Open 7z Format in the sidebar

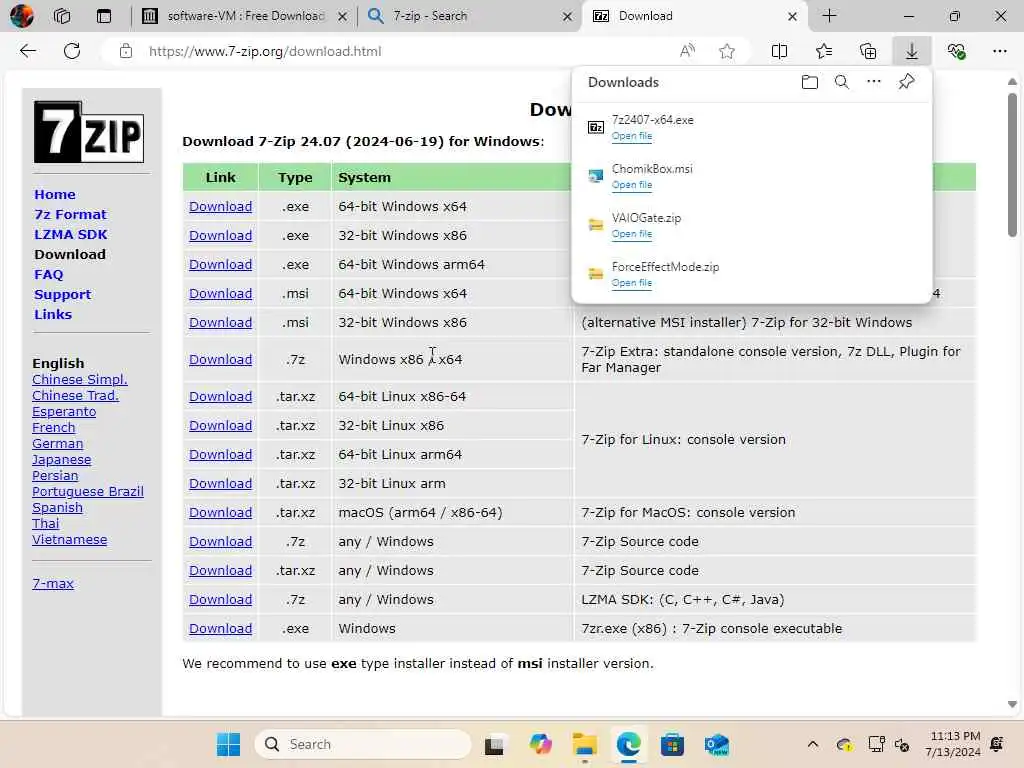[x=70, y=214]
